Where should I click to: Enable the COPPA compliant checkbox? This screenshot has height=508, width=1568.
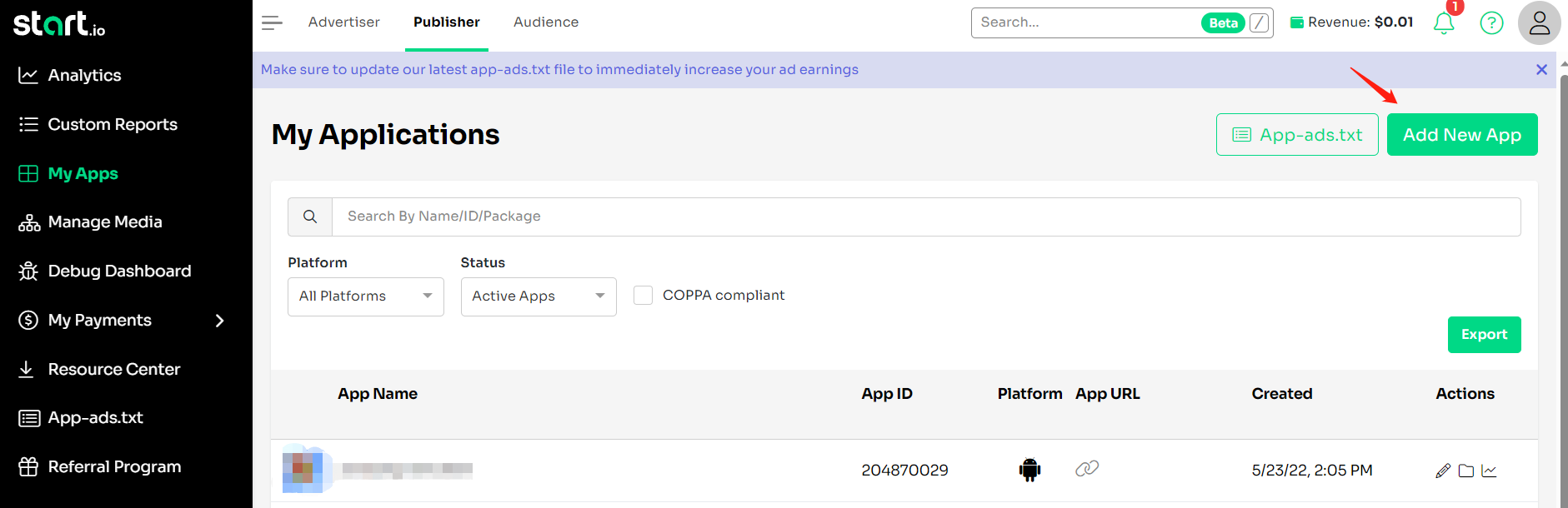643,296
